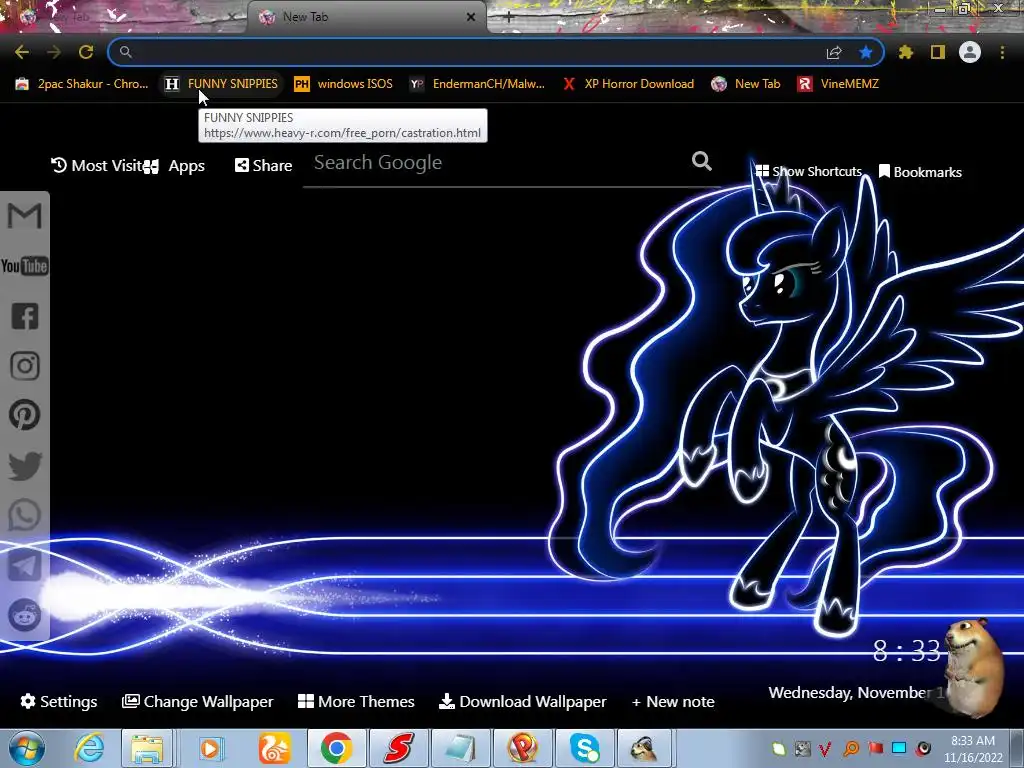This screenshot has height=768, width=1024.
Task: Click the red V tray icon
Action: pyautogui.click(x=825, y=748)
